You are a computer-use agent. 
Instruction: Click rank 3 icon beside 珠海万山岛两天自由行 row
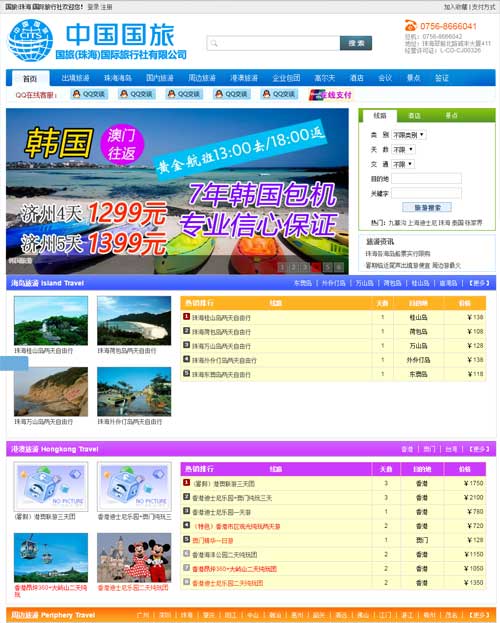(x=186, y=345)
